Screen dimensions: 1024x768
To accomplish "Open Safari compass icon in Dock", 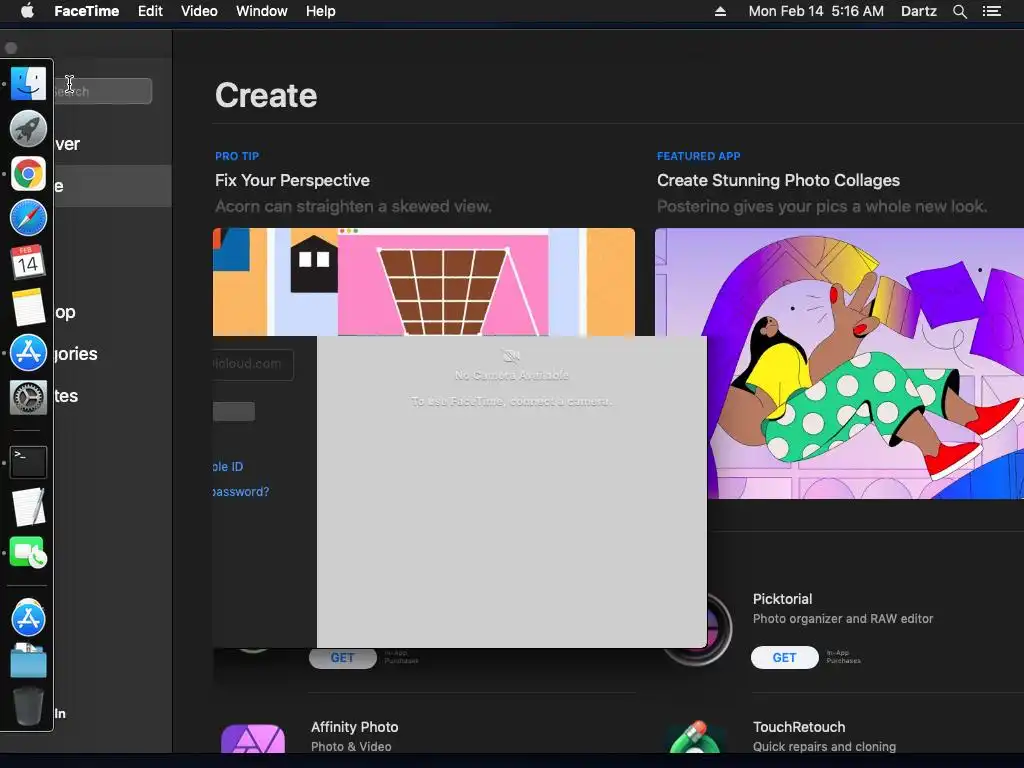I will (28, 217).
